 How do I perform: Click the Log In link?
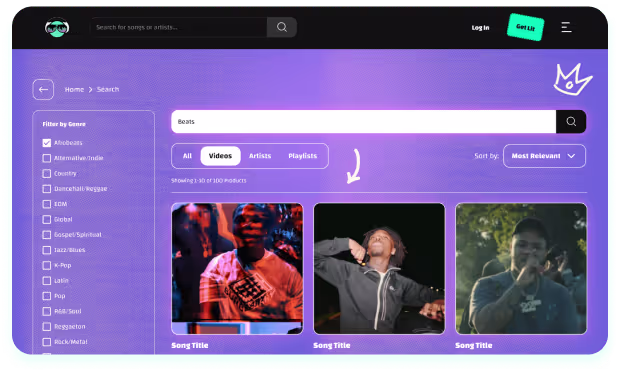coord(480,28)
